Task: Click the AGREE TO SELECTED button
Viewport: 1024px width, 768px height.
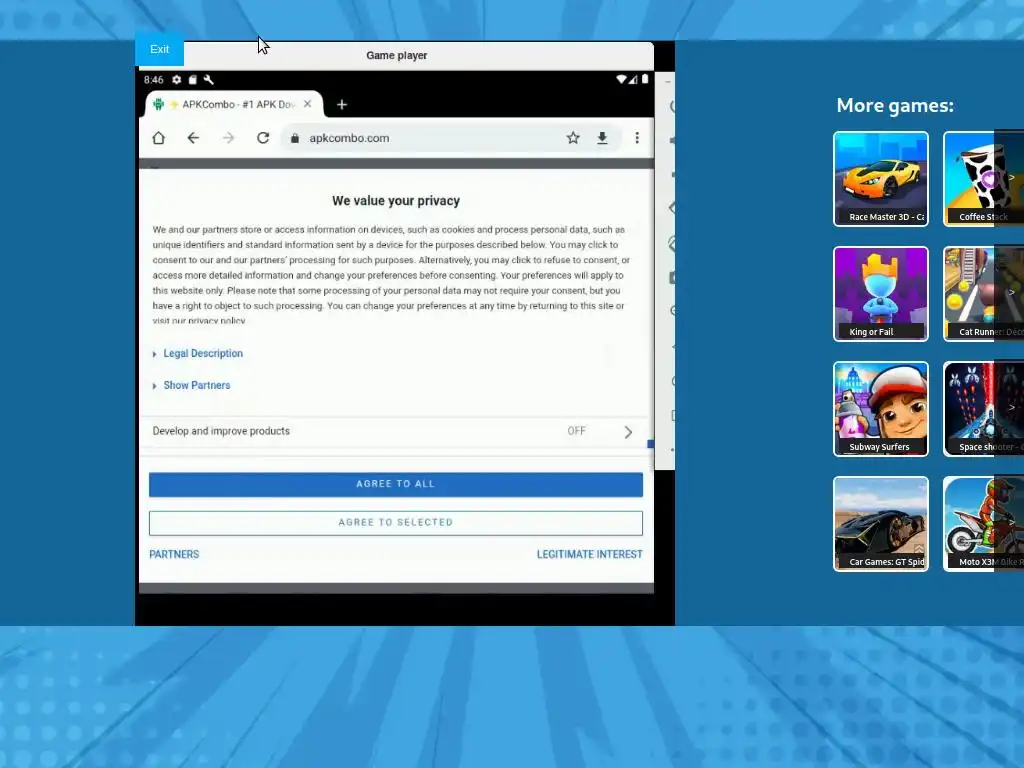Action: pos(396,523)
